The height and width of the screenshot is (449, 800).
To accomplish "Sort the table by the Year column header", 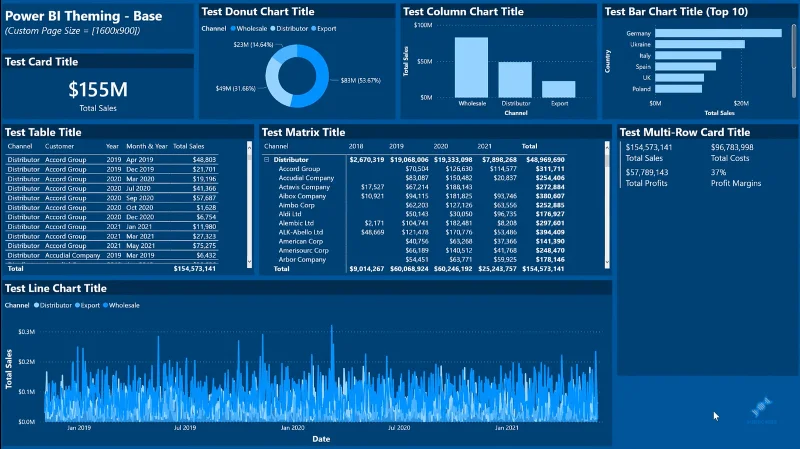I will pyautogui.click(x=112, y=146).
